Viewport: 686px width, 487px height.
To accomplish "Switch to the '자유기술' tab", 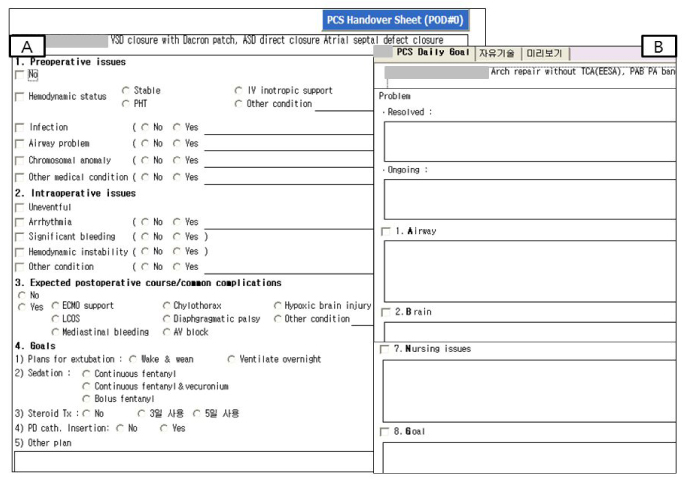I will [x=497, y=53].
